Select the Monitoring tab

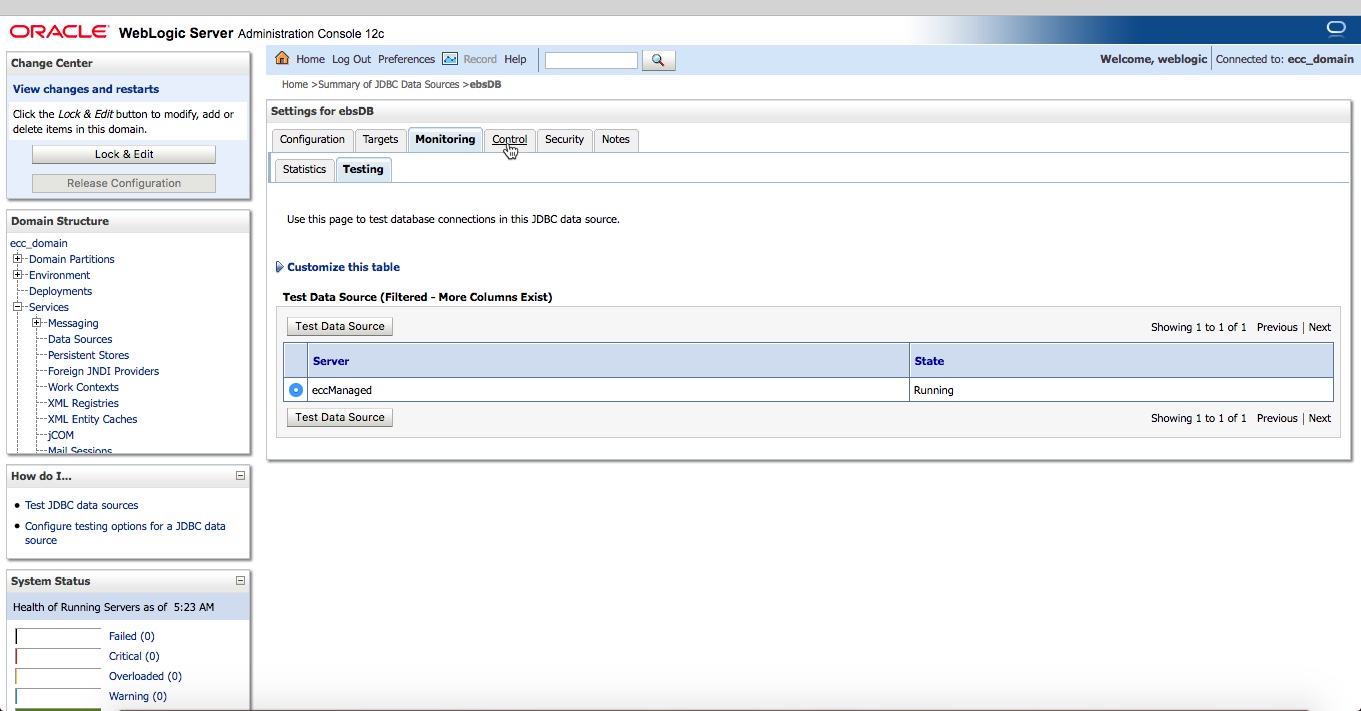click(x=445, y=140)
